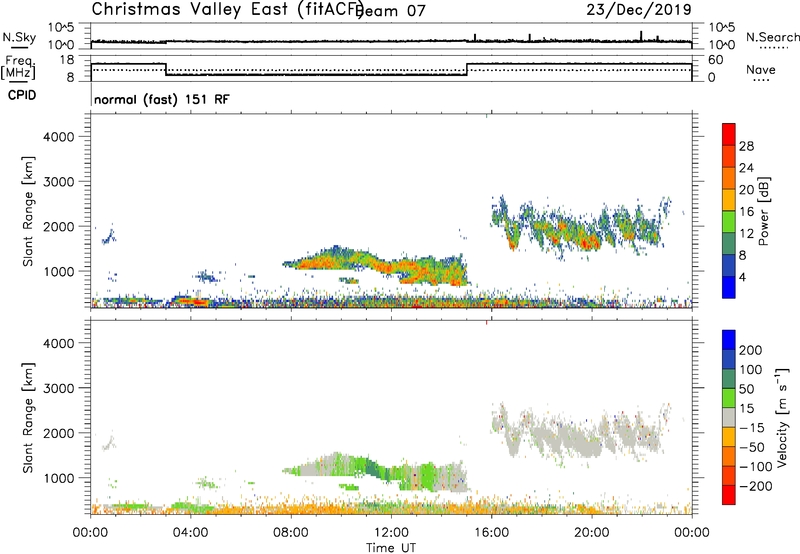Click the red swatch of power colorbar
This screenshot has height=554, width=800.
coord(729,134)
